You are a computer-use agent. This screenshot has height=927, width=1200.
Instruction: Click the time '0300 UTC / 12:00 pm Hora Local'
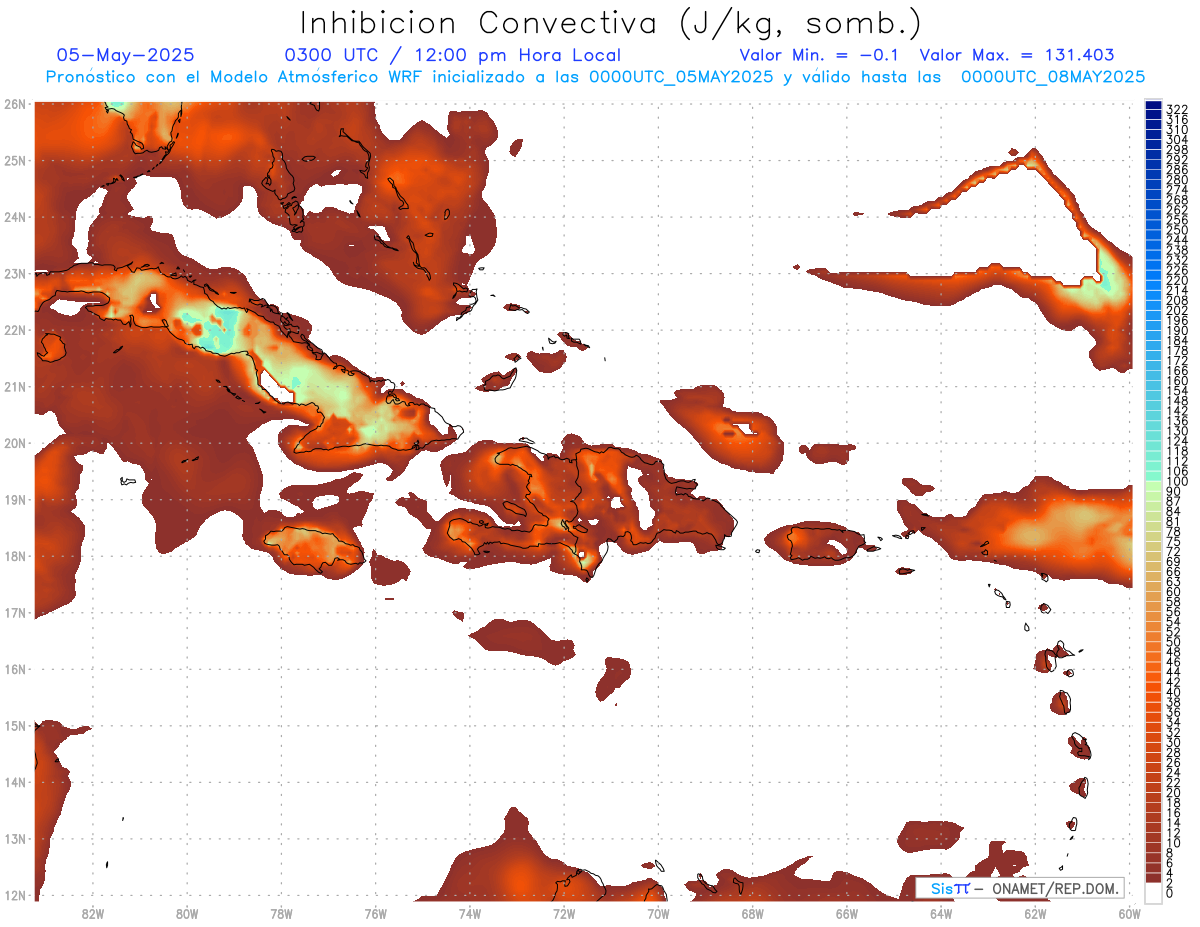[x=453, y=55]
